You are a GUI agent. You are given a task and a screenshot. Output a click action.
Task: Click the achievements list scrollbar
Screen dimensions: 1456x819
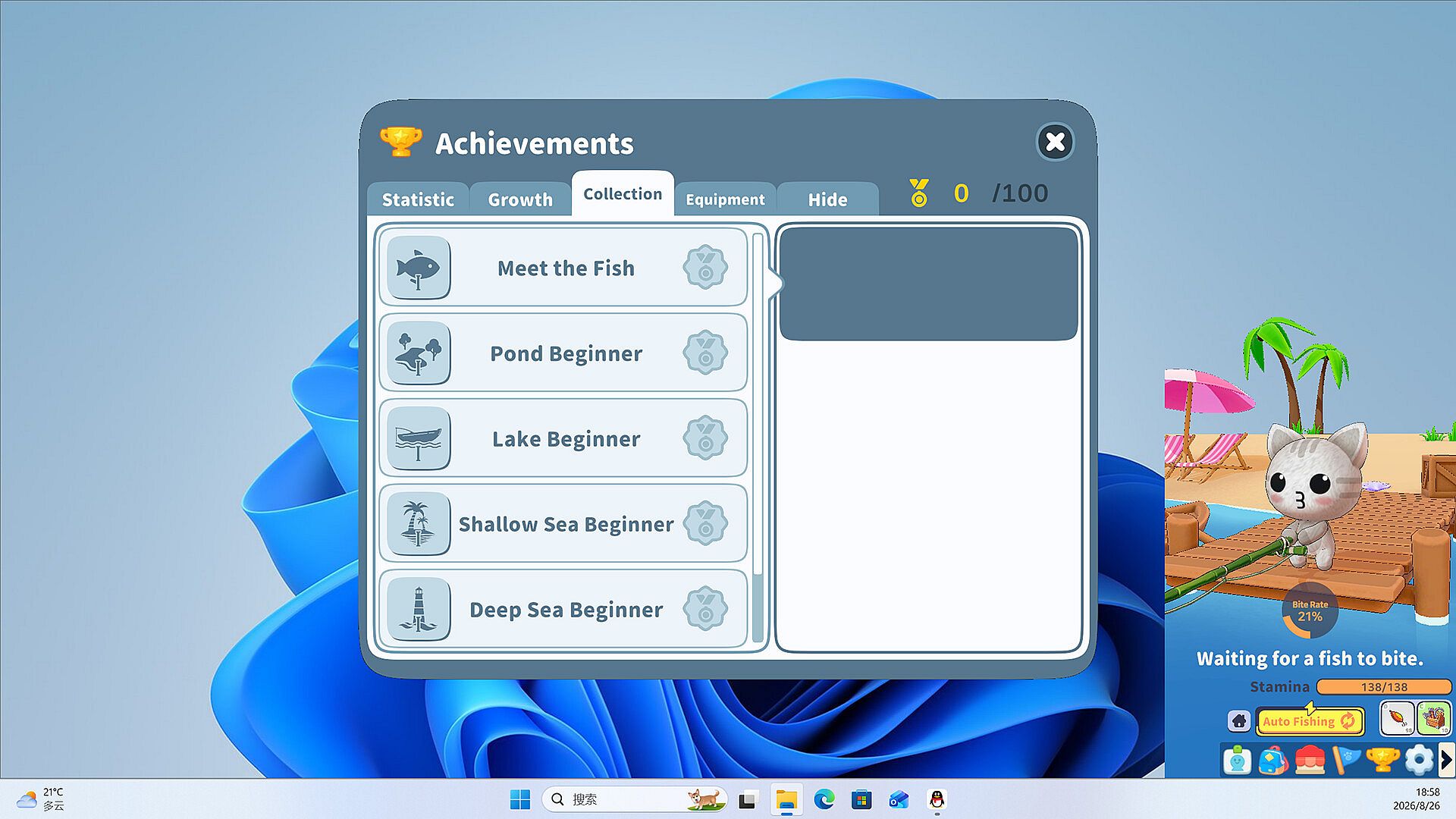coord(758,438)
